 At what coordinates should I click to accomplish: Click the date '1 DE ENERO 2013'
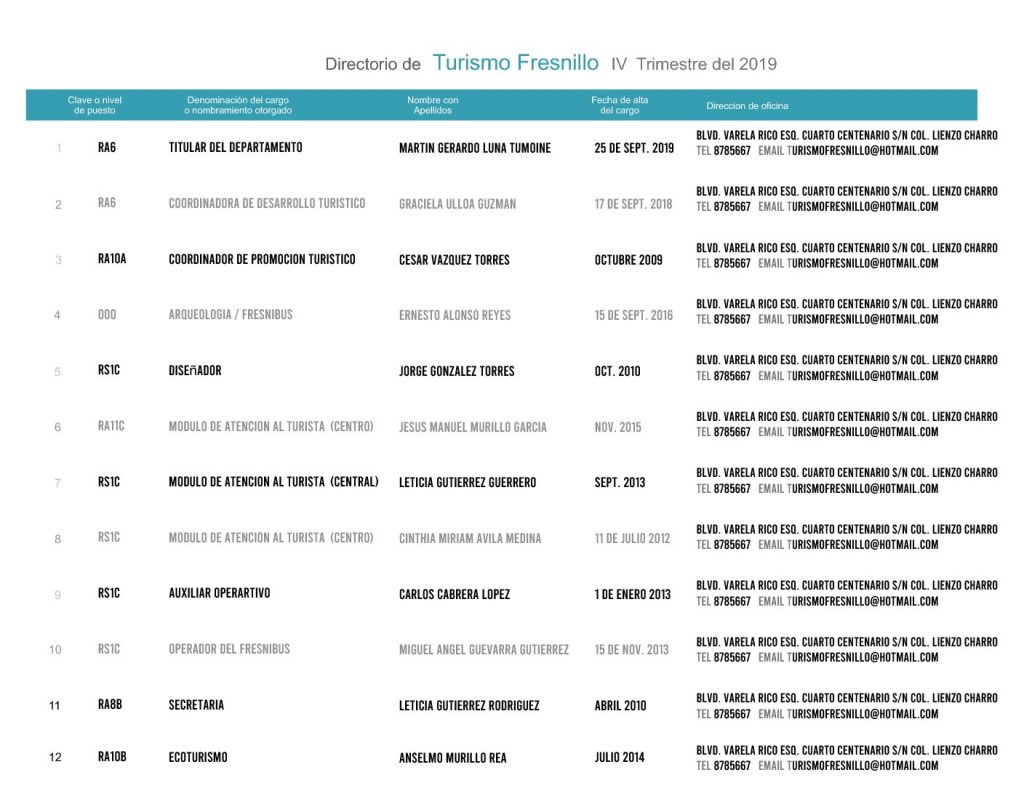tap(632, 594)
